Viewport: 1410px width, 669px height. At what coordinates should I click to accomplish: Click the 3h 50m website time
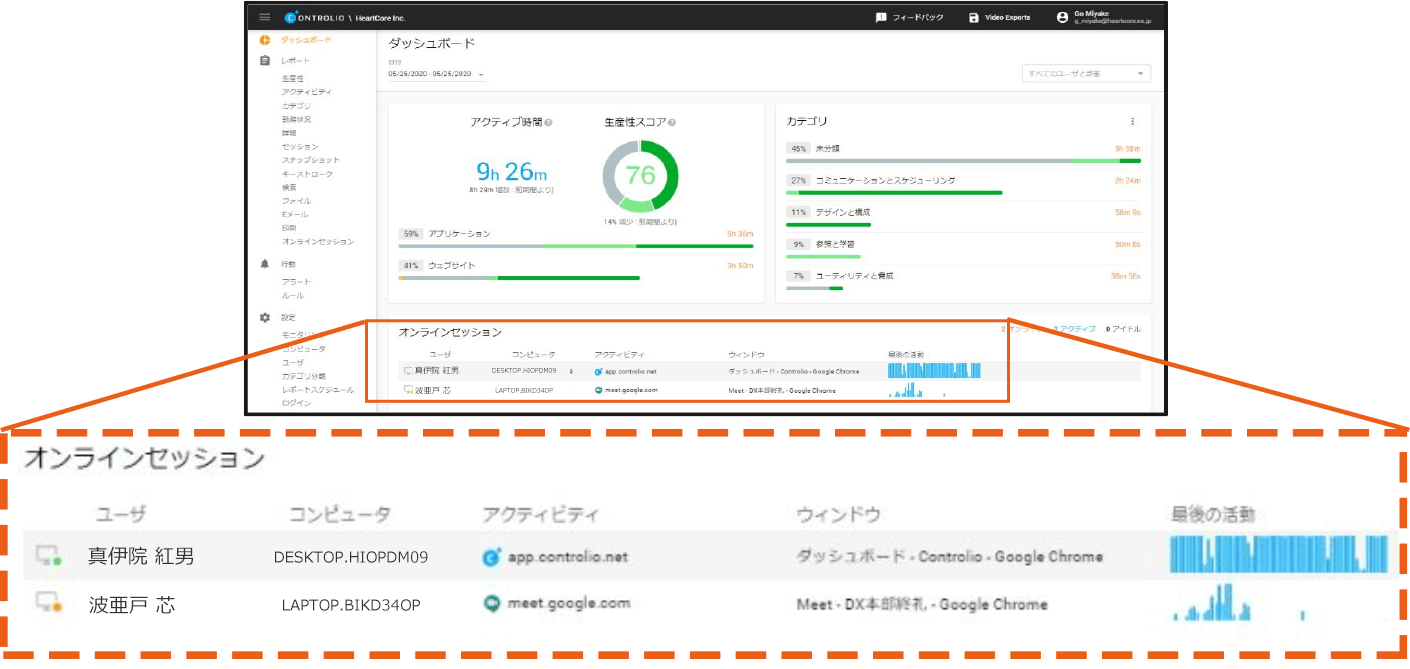tap(739, 266)
